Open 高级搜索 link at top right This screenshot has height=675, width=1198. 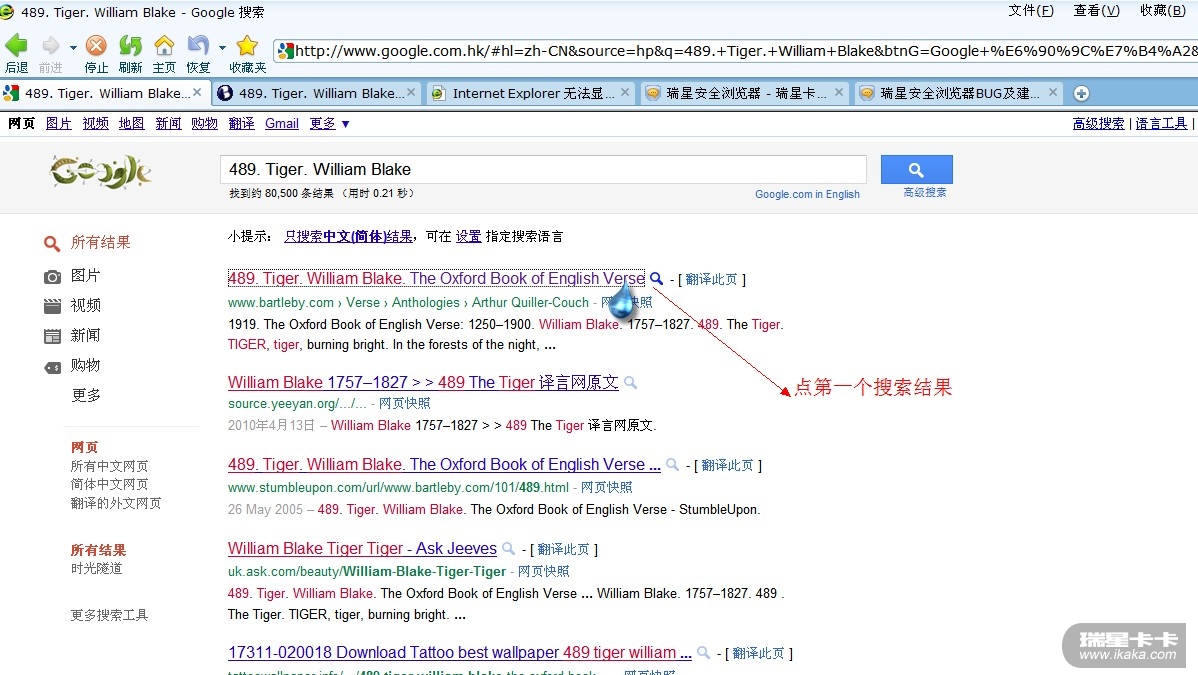(x=1098, y=123)
